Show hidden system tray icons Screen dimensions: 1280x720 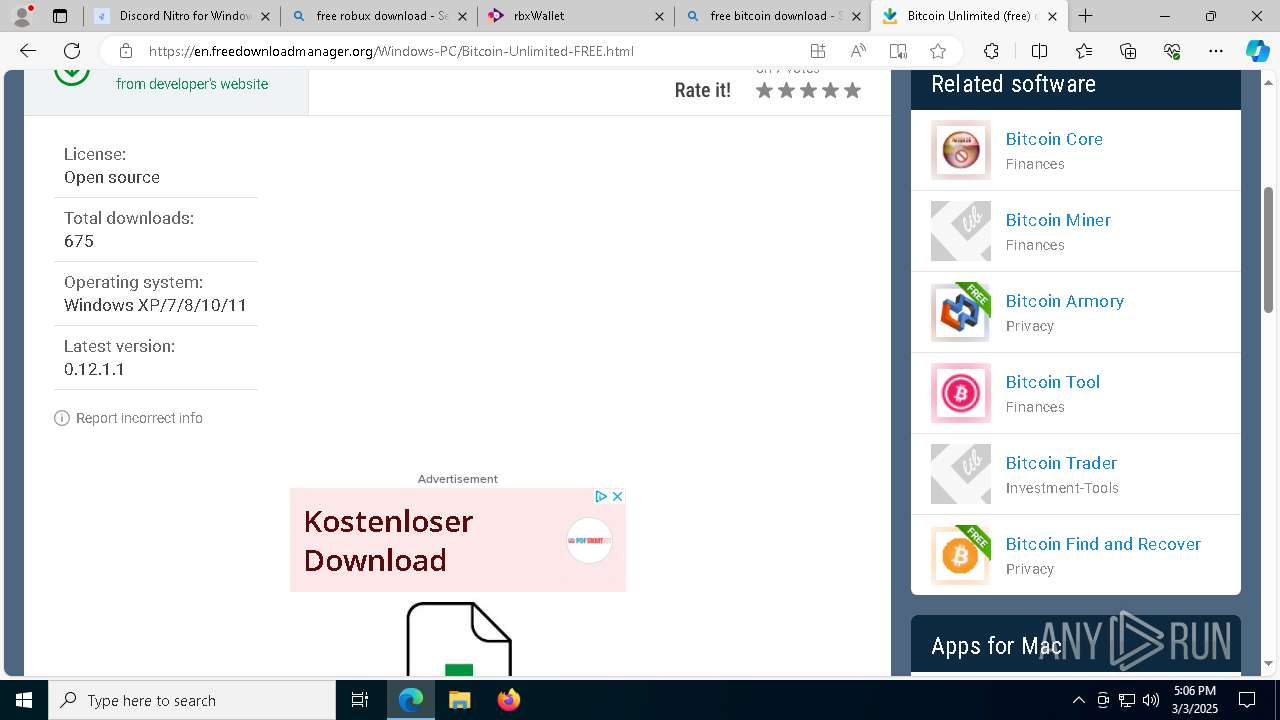1078,700
